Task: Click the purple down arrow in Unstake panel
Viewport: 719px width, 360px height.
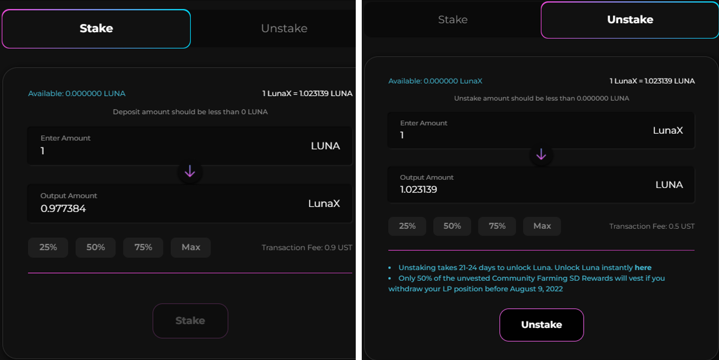Action: 541,155
